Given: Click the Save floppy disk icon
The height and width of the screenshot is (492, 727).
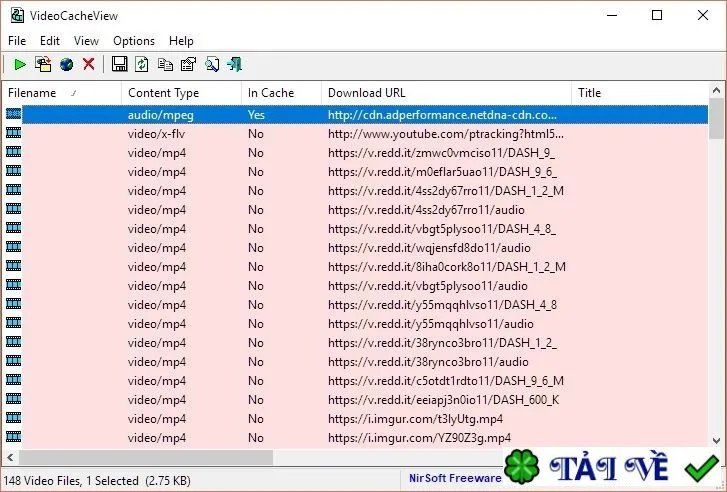Looking at the screenshot, I should (120, 64).
